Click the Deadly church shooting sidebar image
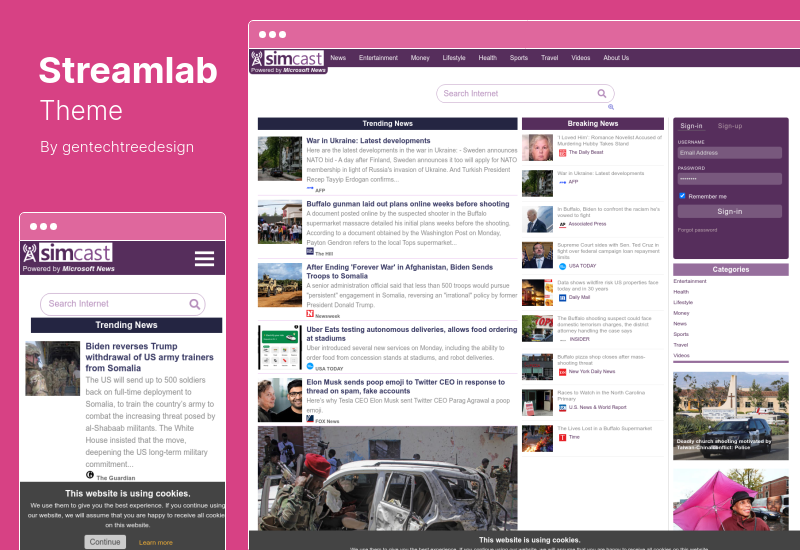The width and height of the screenshot is (800, 550). [x=731, y=416]
